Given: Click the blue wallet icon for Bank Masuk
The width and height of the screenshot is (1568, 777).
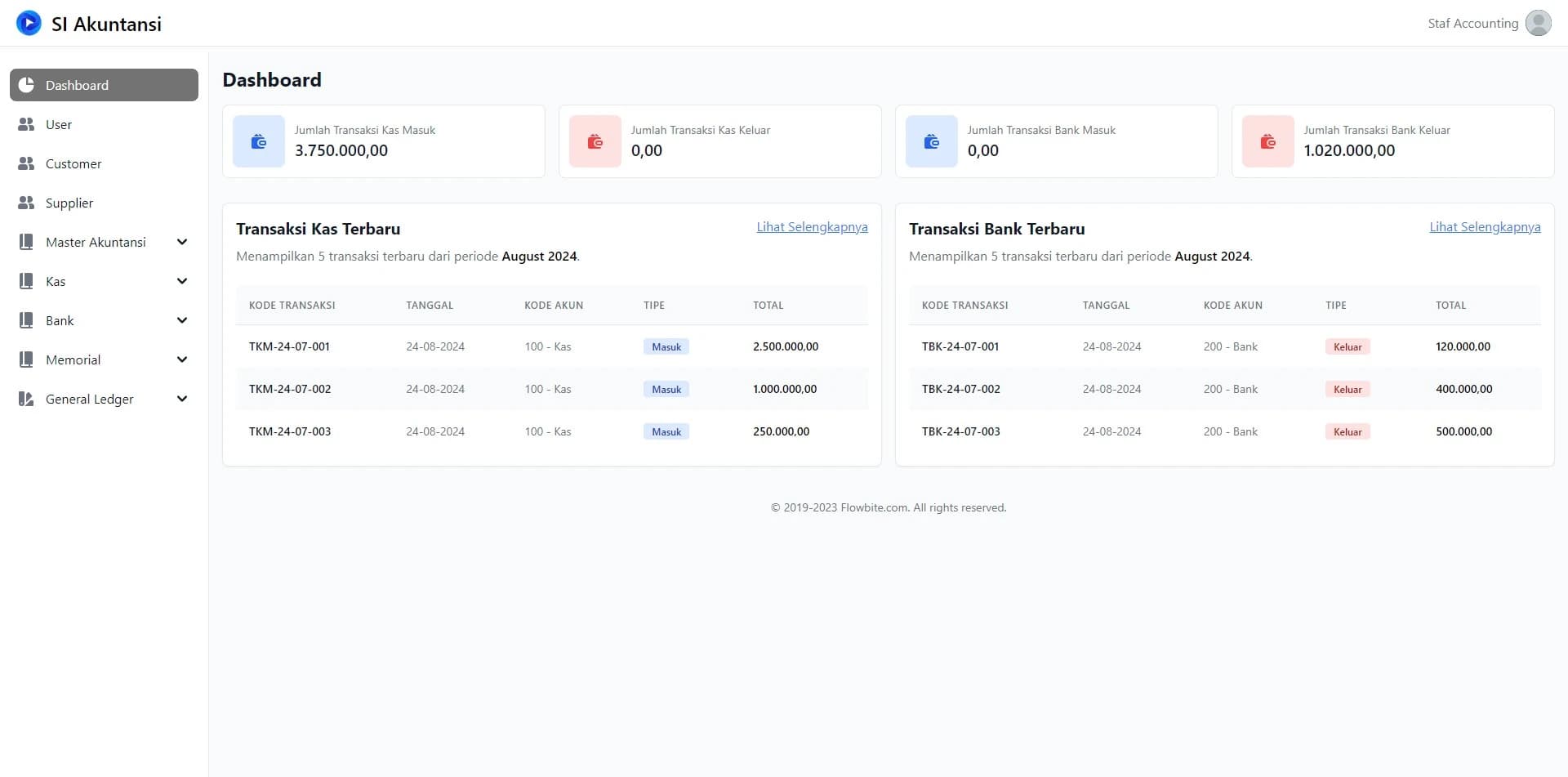Looking at the screenshot, I should click(932, 141).
